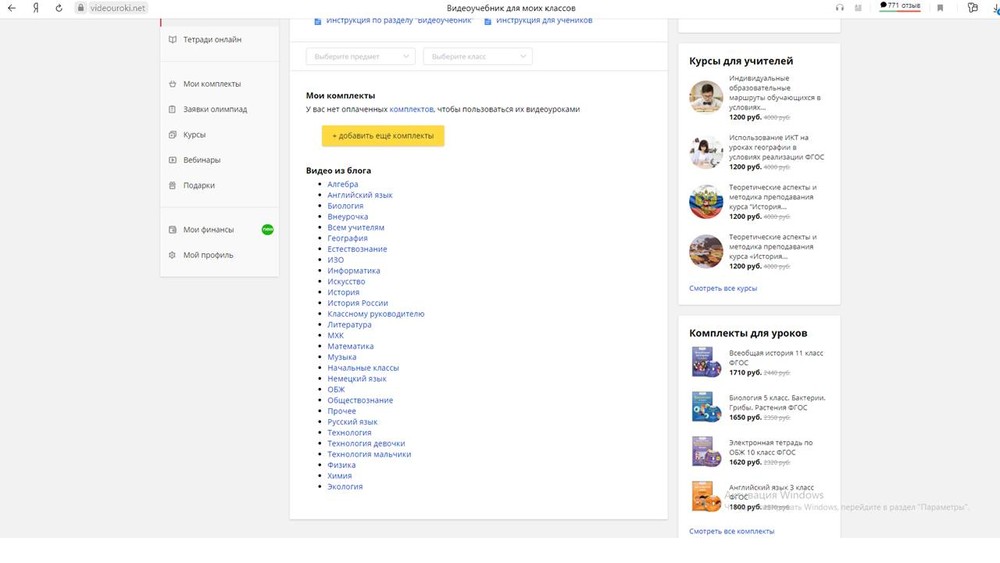Click the Заявки олимпиад clipboard icon
The height and width of the screenshot is (563, 1000).
pyautogui.click(x=173, y=109)
